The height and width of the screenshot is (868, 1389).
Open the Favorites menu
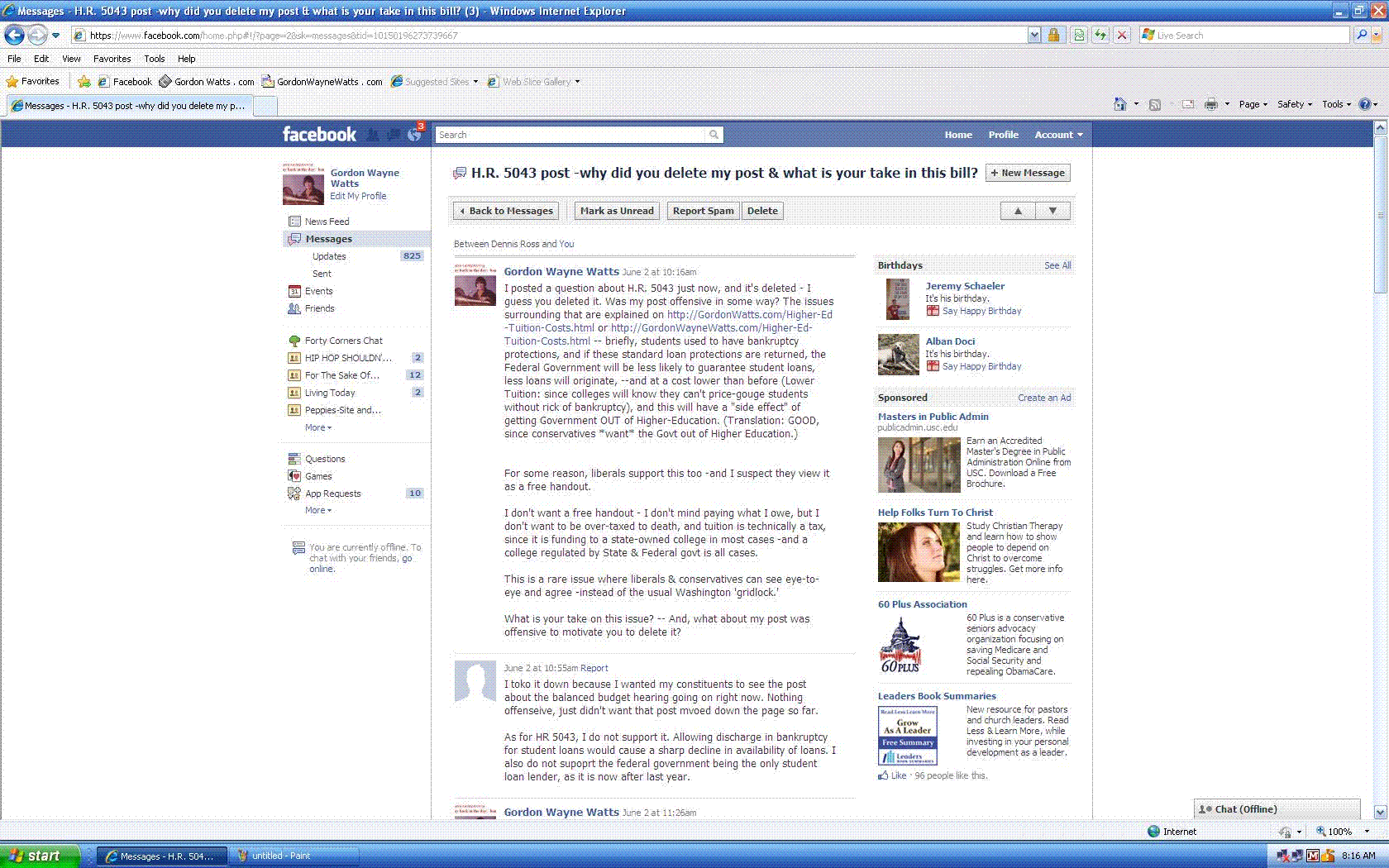coord(112,59)
